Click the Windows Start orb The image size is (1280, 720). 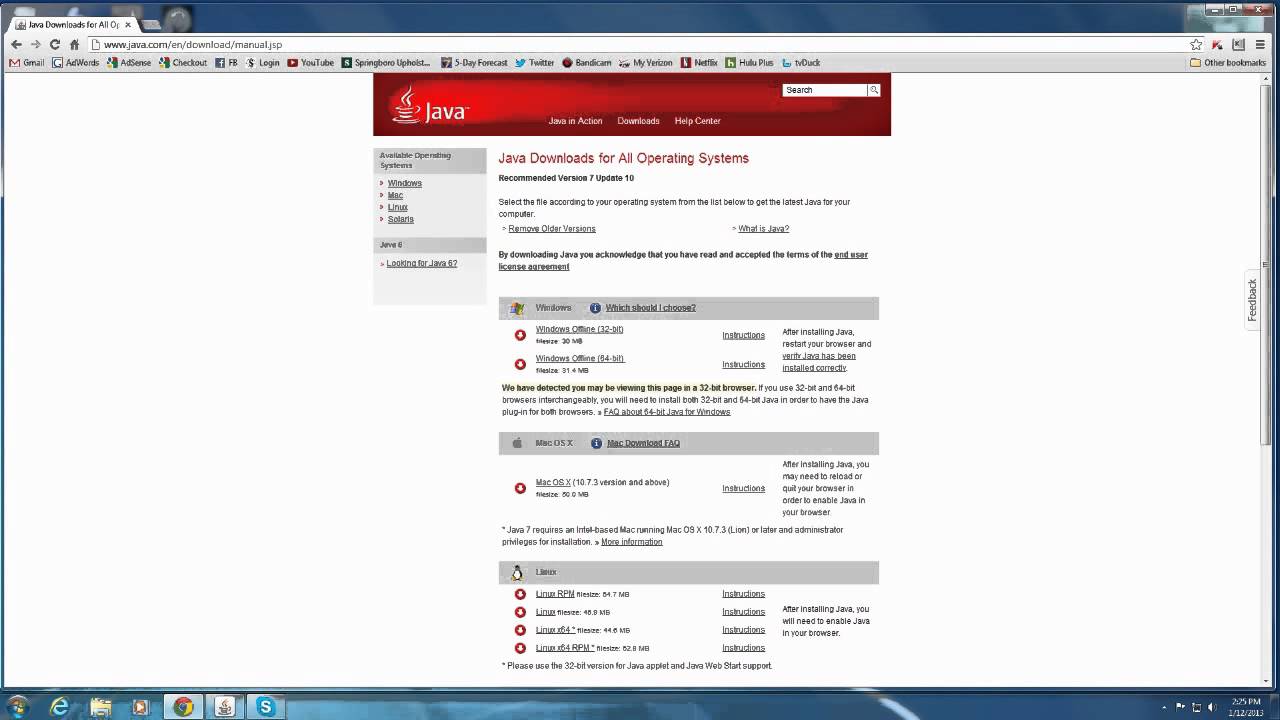tap(17, 707)
